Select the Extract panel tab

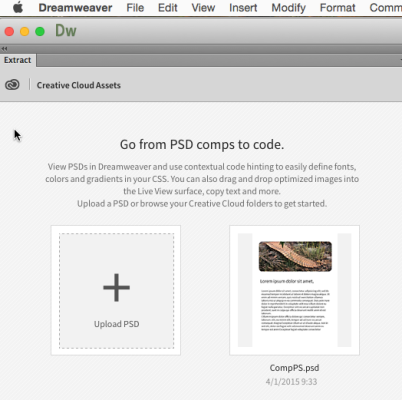(x=17, y=60)
